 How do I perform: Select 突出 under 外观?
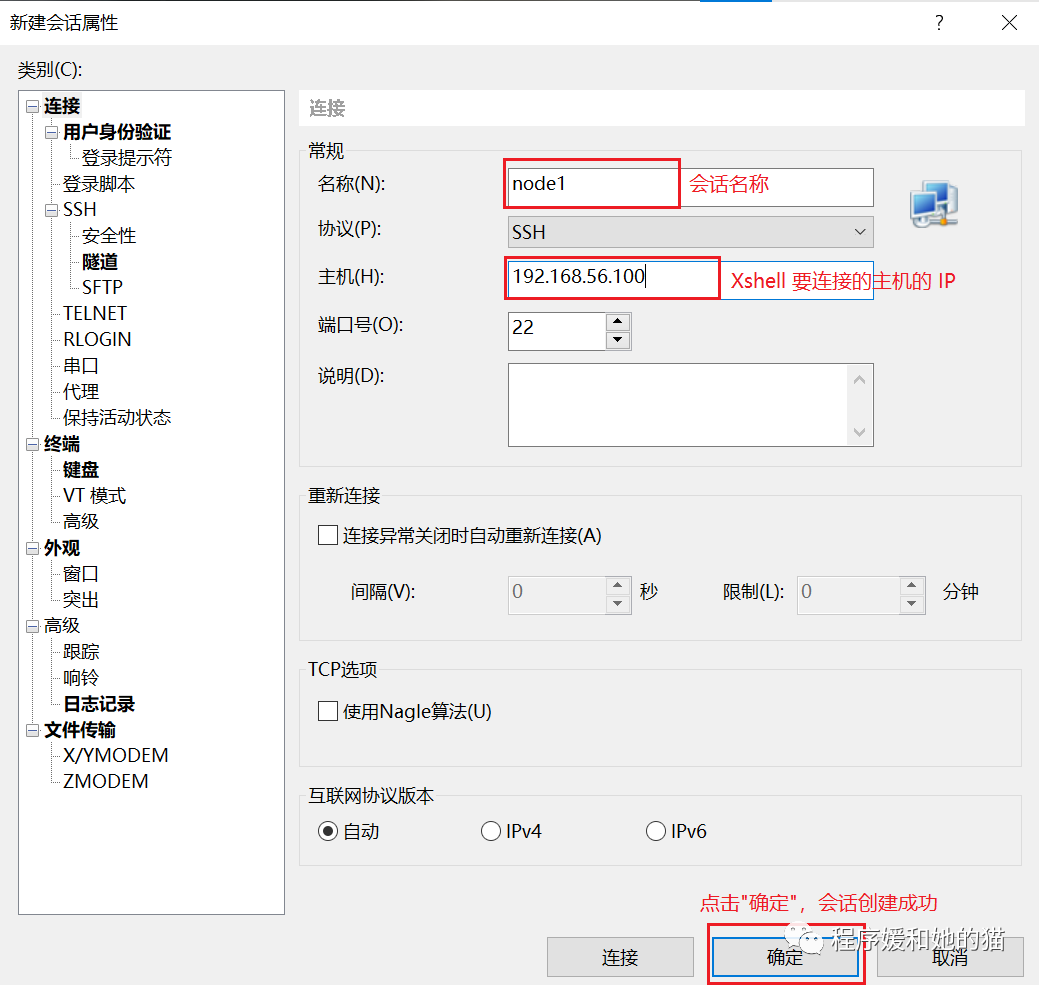tap(81, 599)
